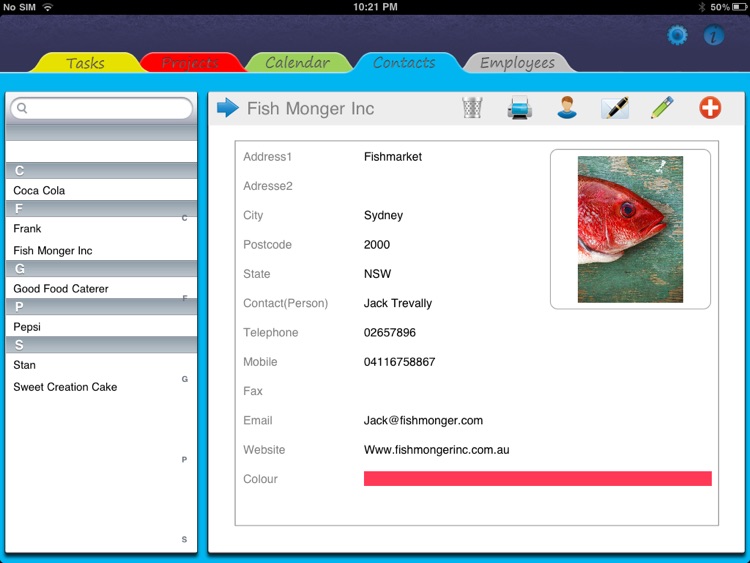Compose email with envelope pen icon
This screenshot has width=750, height=563.
pos(615,108)
